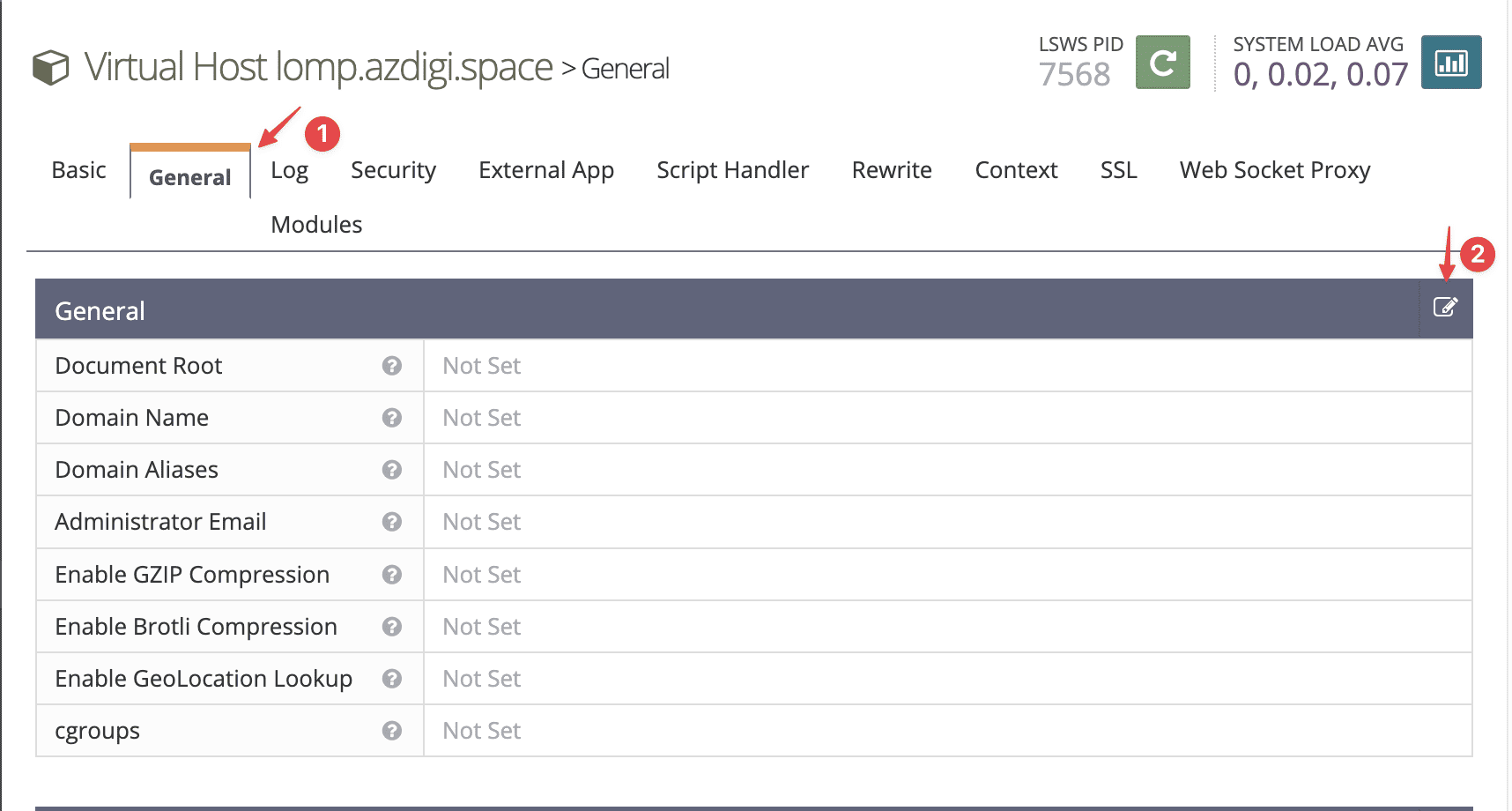Viewport: 1512px width, 811px height.
Task: Switch to the Rewrite tab
Action: pyautogui.click(x=891, y=170)
